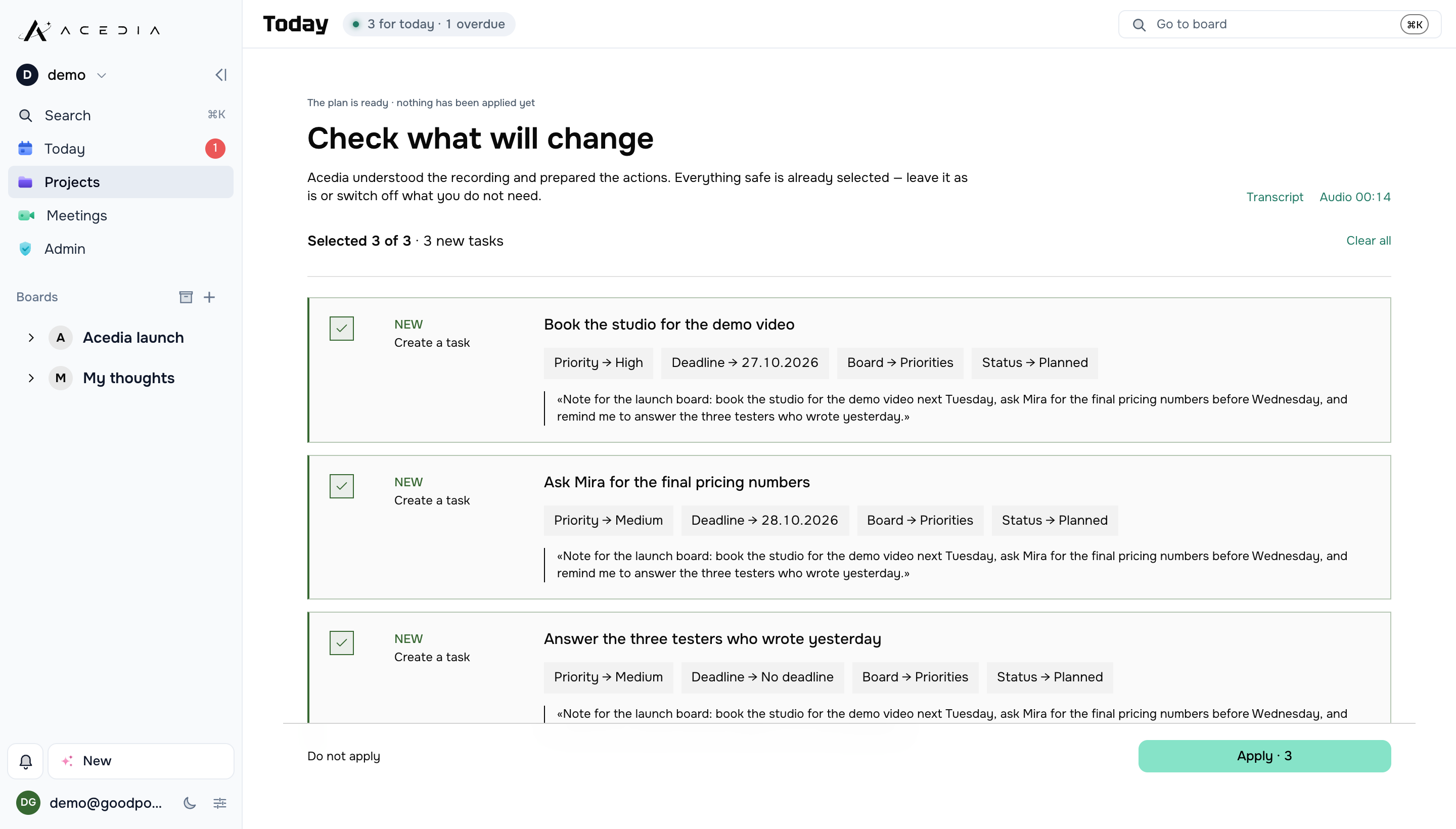The image size is (1456, 829).
Task: Click Deadline 28.10.2026 chip
Action: click(765, 521)
